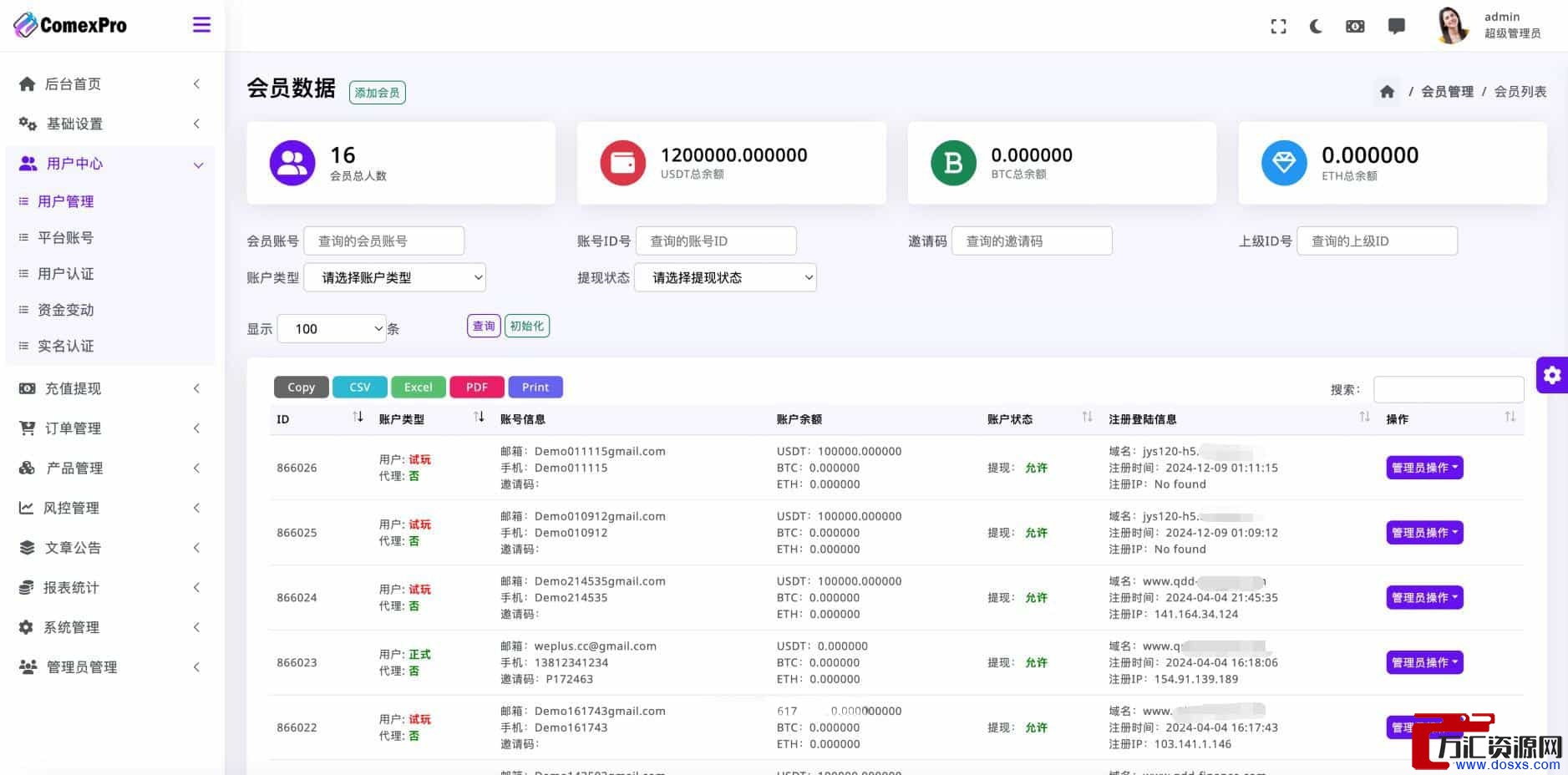Click the red USDT wallet icon
1568x775 pixels.
click(x=622, y=163)
